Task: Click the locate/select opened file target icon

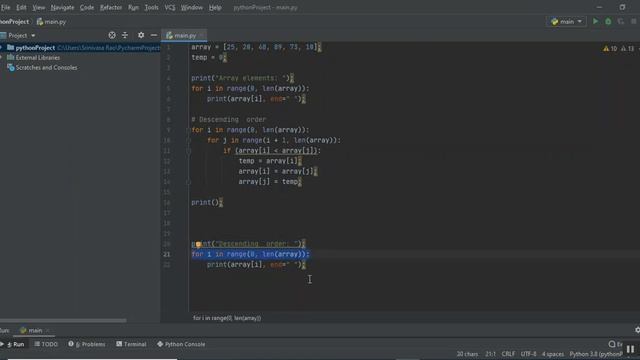Action: tap(112, 36)
